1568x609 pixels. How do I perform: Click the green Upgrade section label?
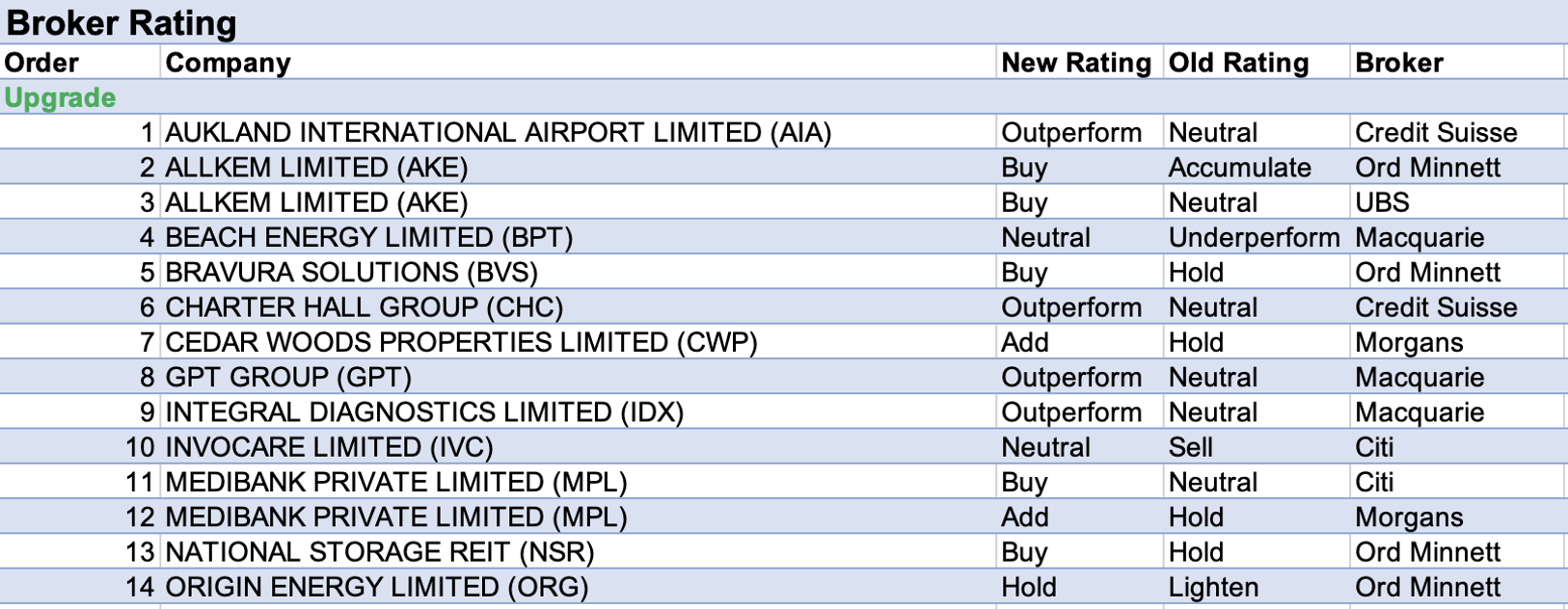[x=60, y=97]
